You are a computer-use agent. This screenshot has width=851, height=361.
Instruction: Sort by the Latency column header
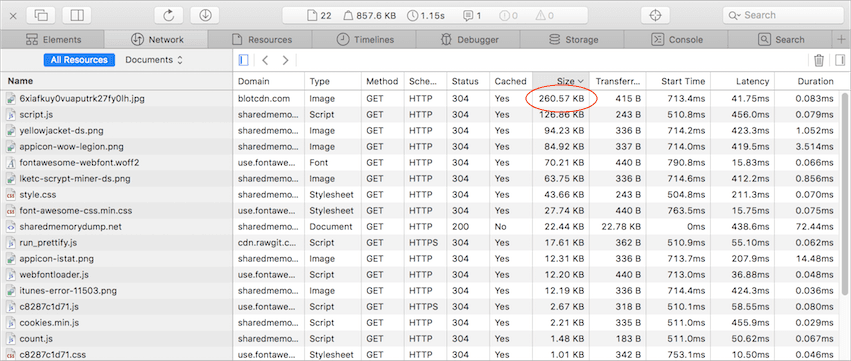tap(742, 81)
